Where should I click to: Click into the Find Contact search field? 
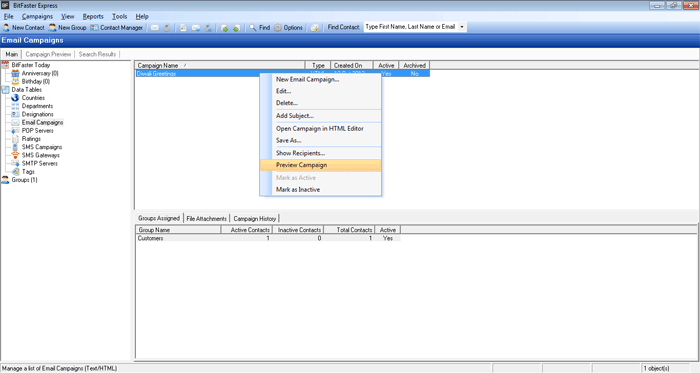(x=411, y=27)
